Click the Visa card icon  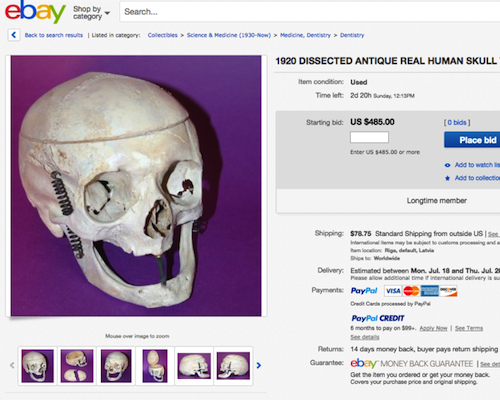[x=393, y=291]
